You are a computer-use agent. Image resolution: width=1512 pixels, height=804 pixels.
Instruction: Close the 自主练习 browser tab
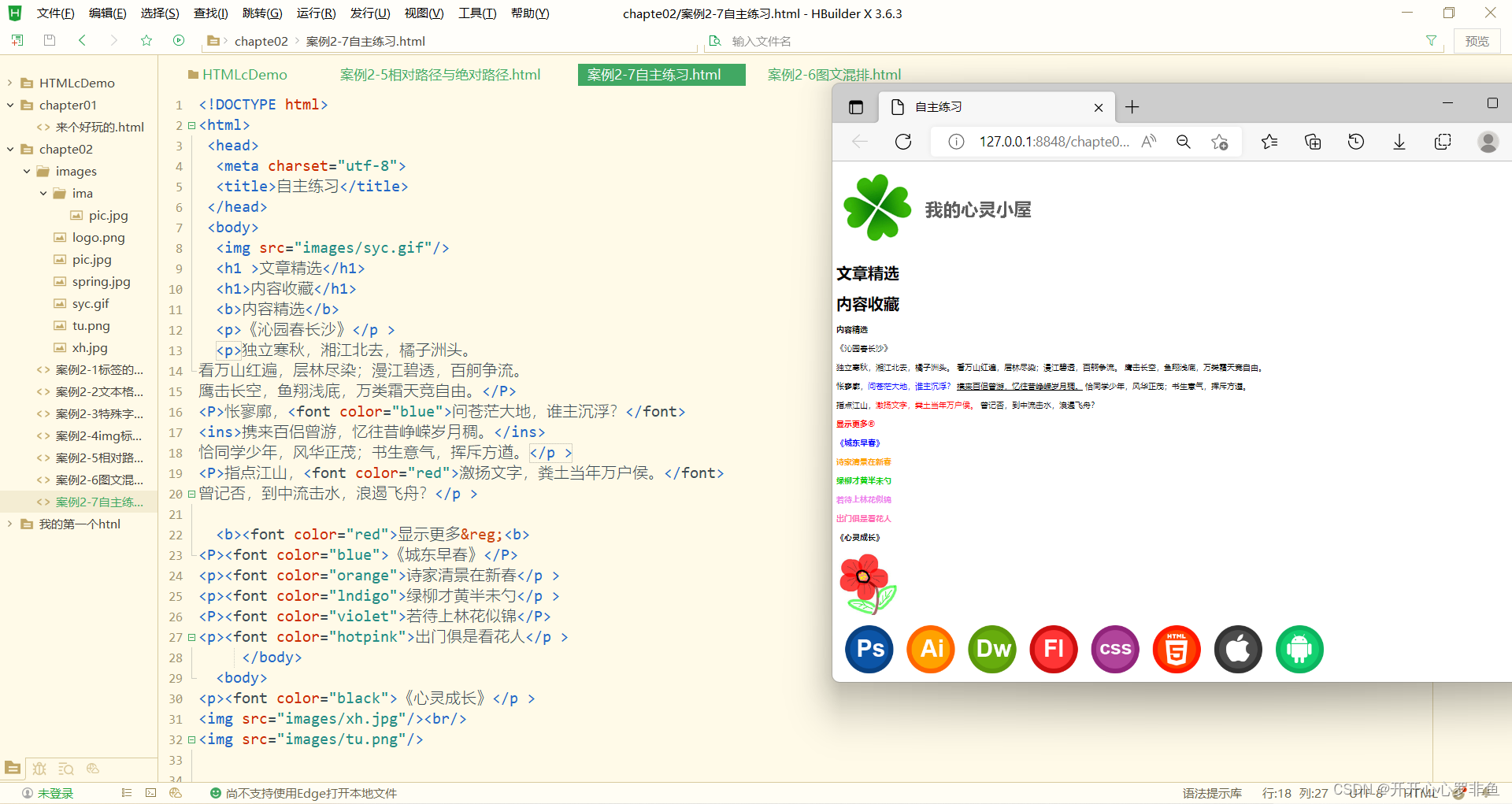tap(1099, 107)
